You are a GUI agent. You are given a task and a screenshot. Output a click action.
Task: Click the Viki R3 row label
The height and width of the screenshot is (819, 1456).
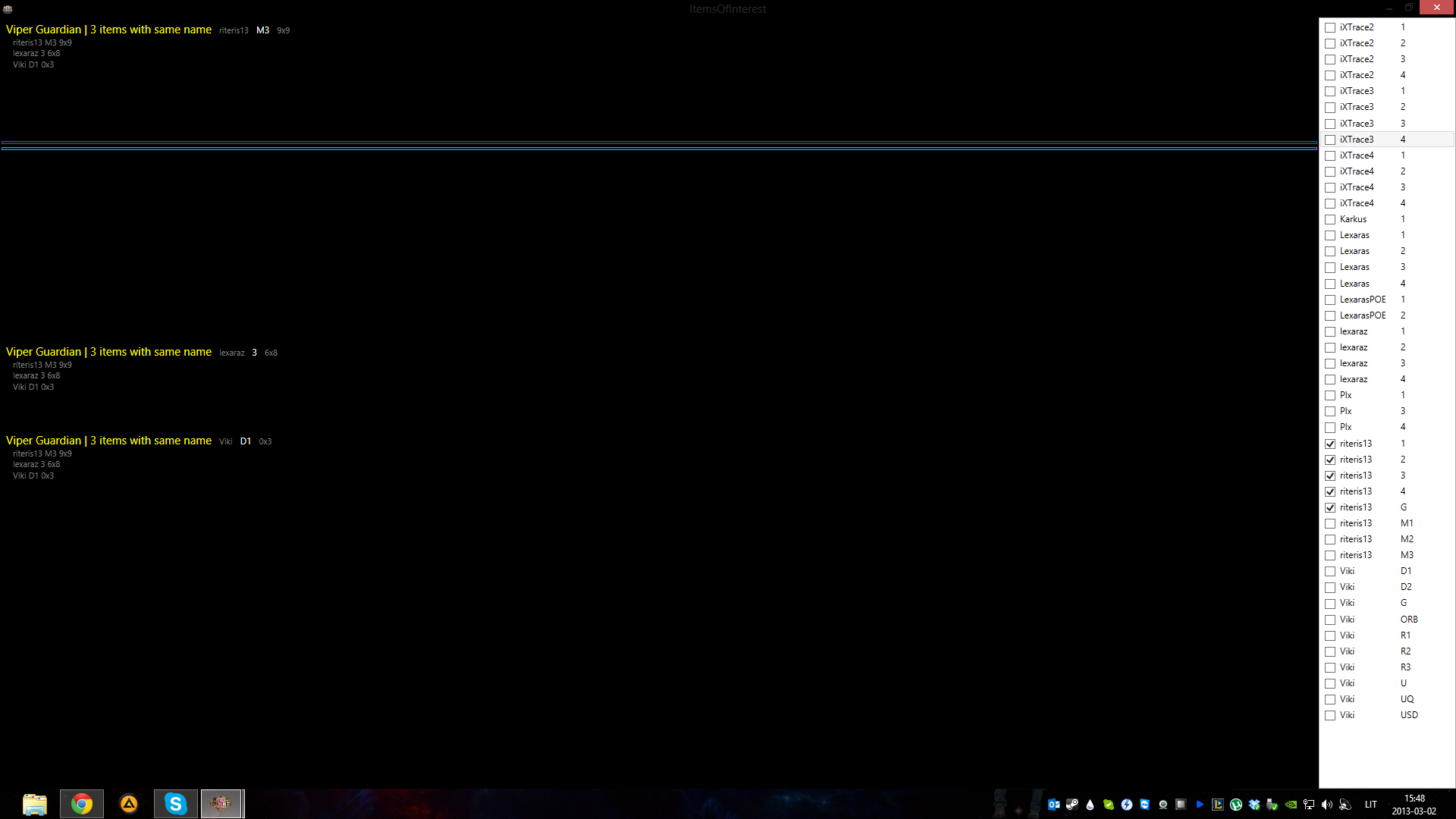tap(1347, 667)
